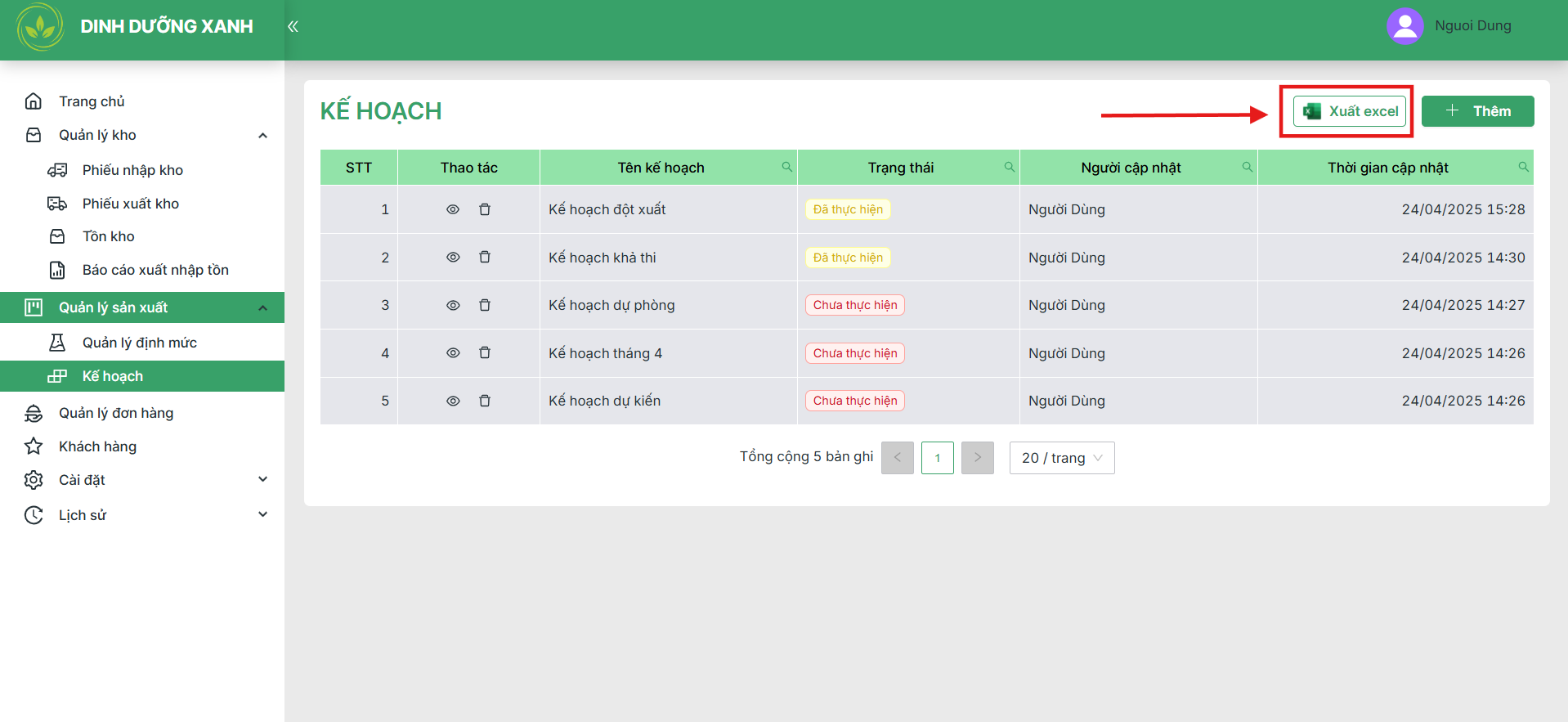
Task: Click timestamp 24/04/2025 15:28
Action: coord(1463,209)
